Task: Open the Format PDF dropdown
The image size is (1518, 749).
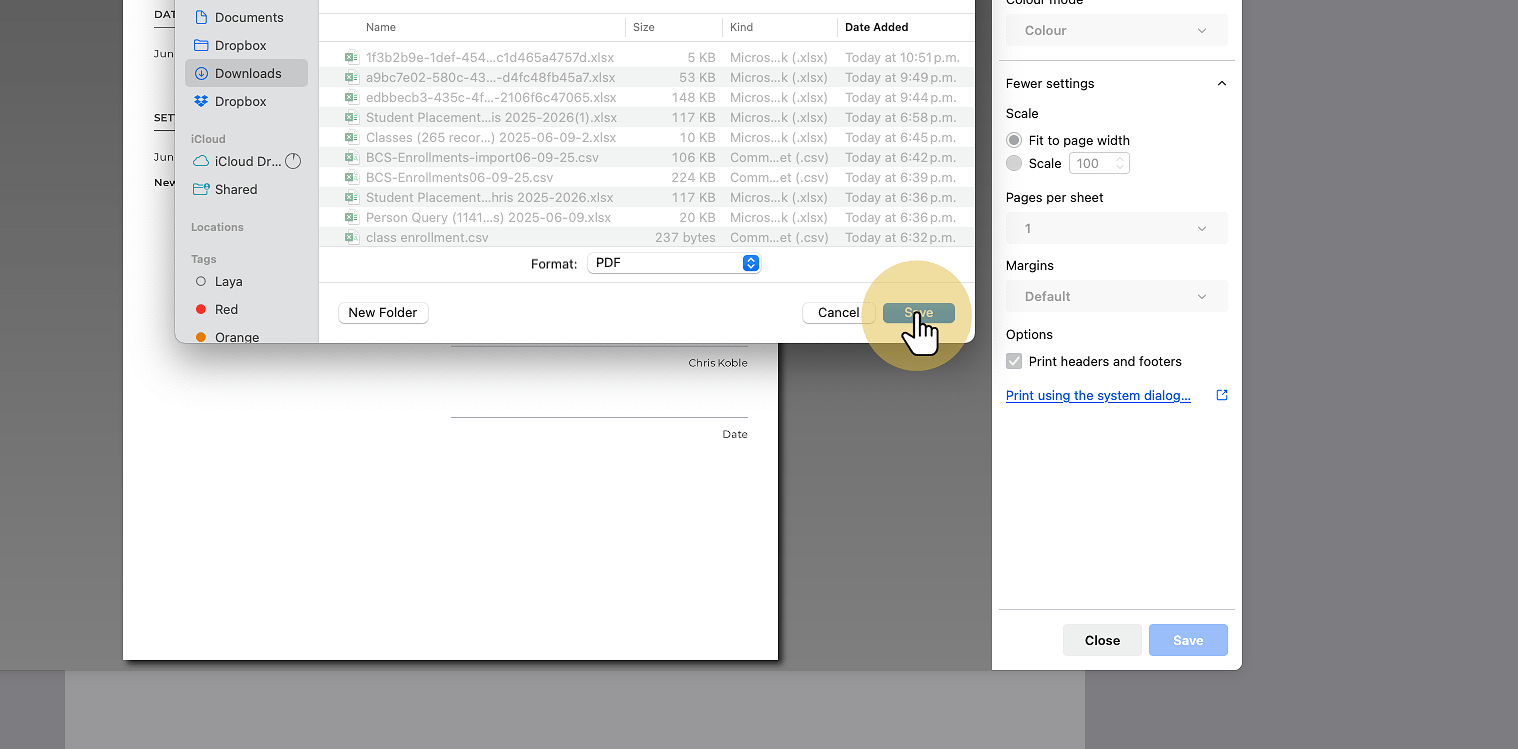Action: (674, 263)
